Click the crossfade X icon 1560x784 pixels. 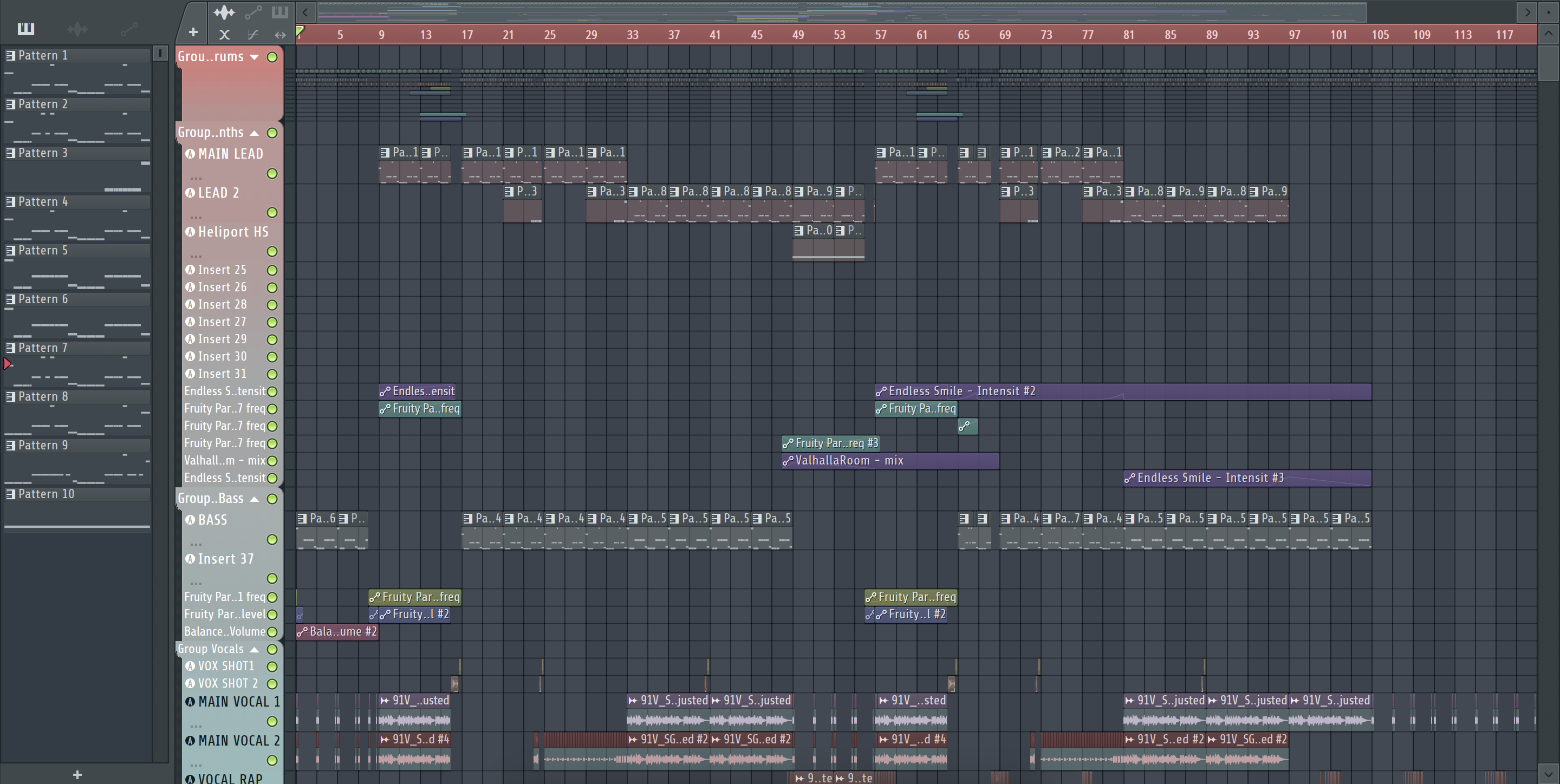(x=224, y=35)
